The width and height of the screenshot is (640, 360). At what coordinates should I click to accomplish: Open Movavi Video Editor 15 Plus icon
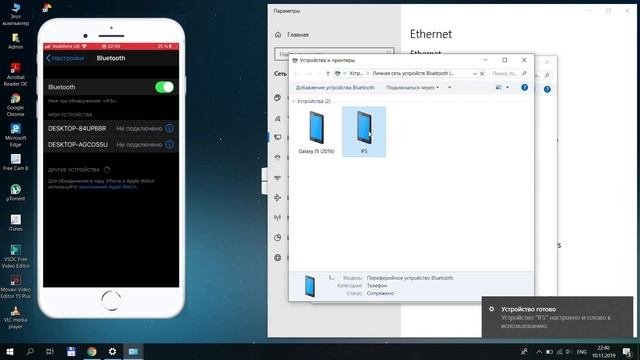pyautogui.click(x=16, y=287)
